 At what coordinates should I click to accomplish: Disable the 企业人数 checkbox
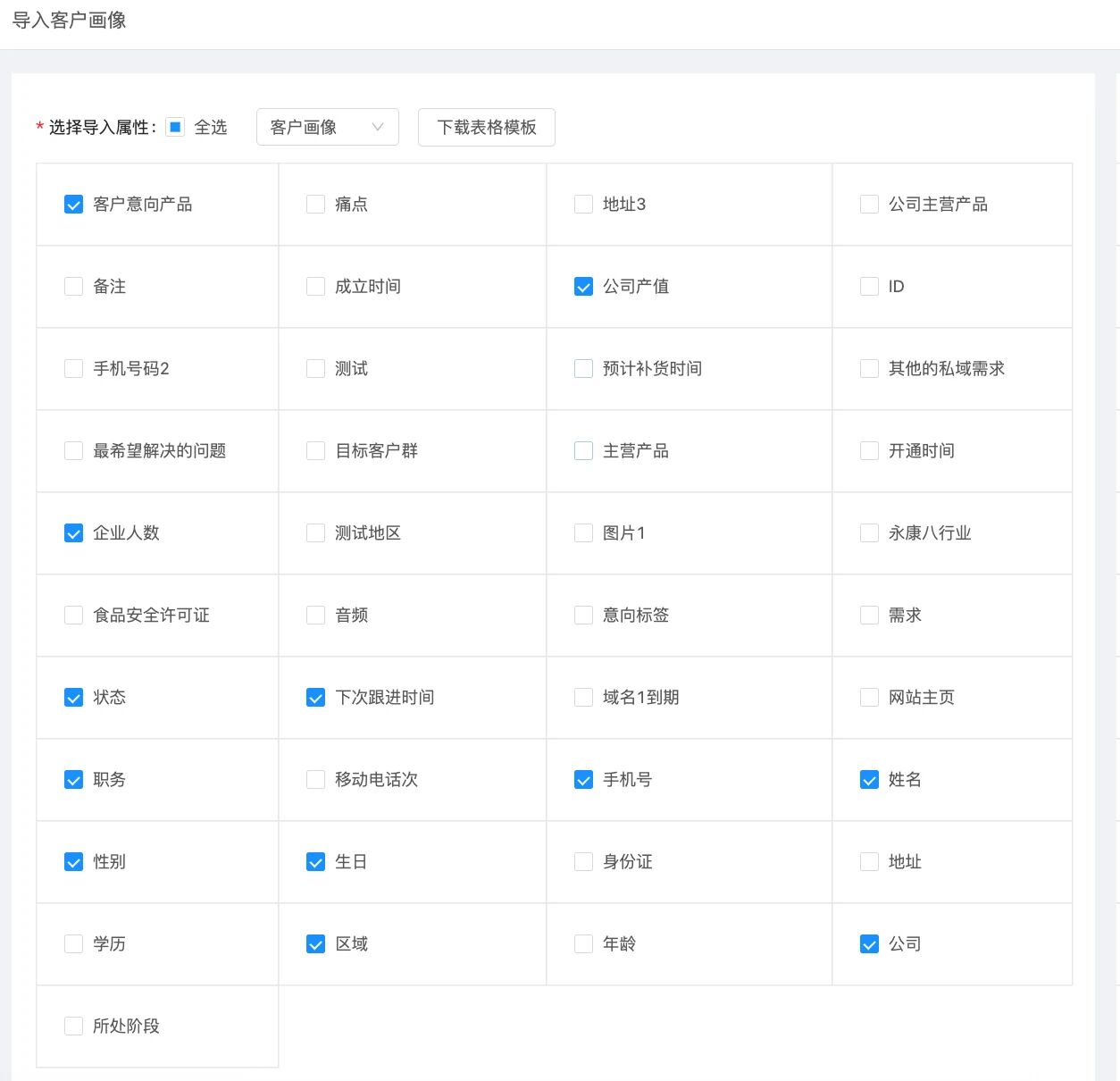point(74,533)
